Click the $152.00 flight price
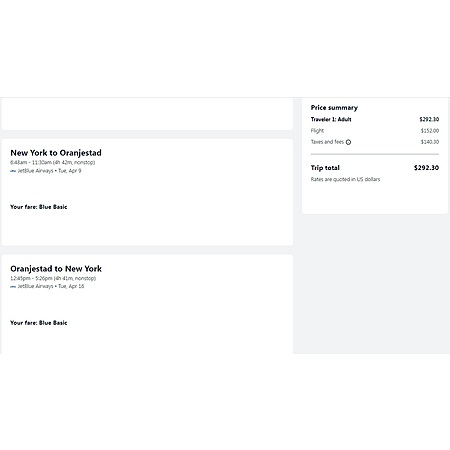This screenshot has height=450, width=450. point(430,131)
